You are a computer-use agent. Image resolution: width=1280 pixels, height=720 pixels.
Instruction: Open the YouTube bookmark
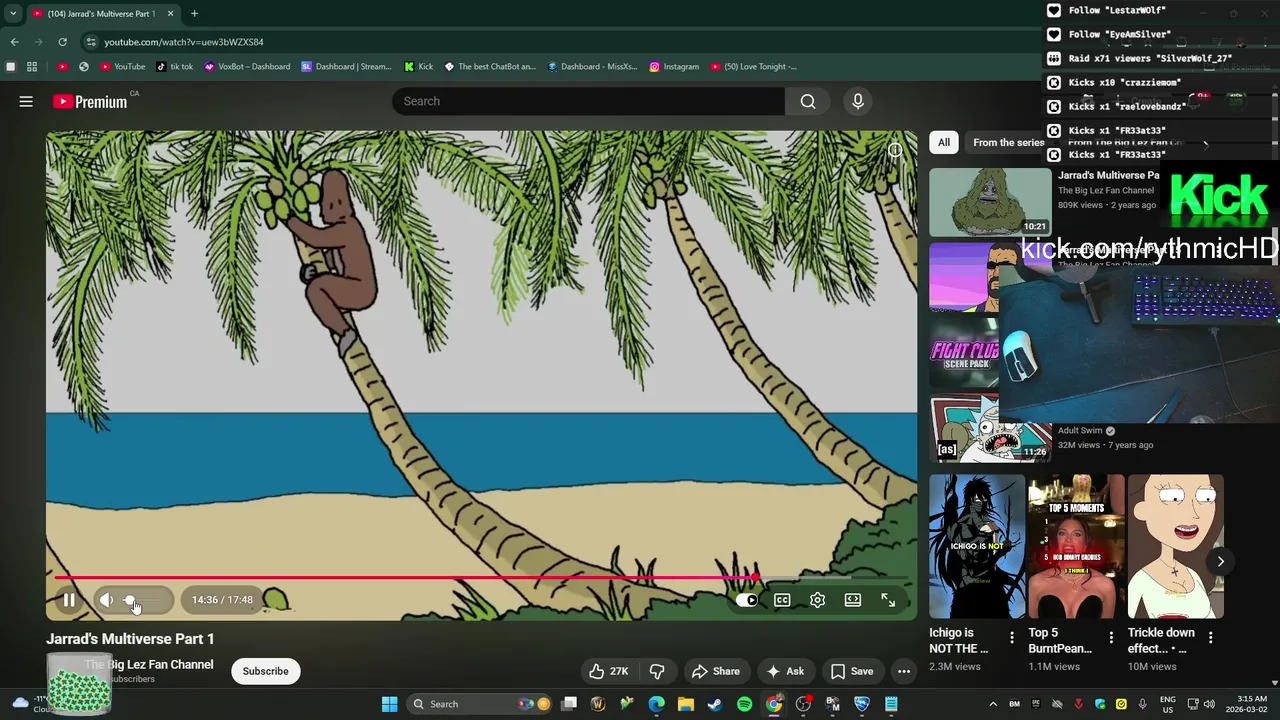(123, 67)
